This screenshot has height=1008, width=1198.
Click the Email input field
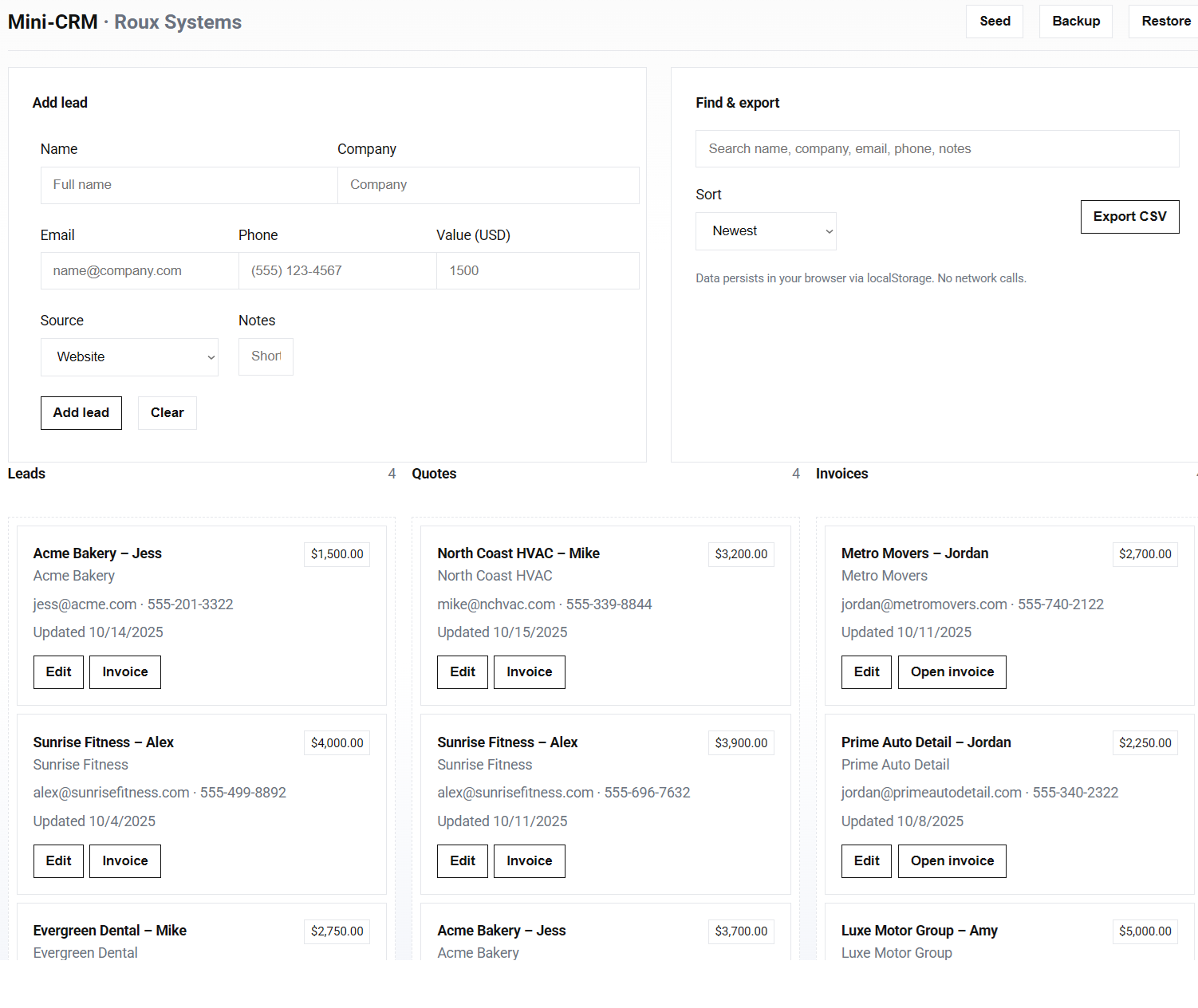[140, 271]
